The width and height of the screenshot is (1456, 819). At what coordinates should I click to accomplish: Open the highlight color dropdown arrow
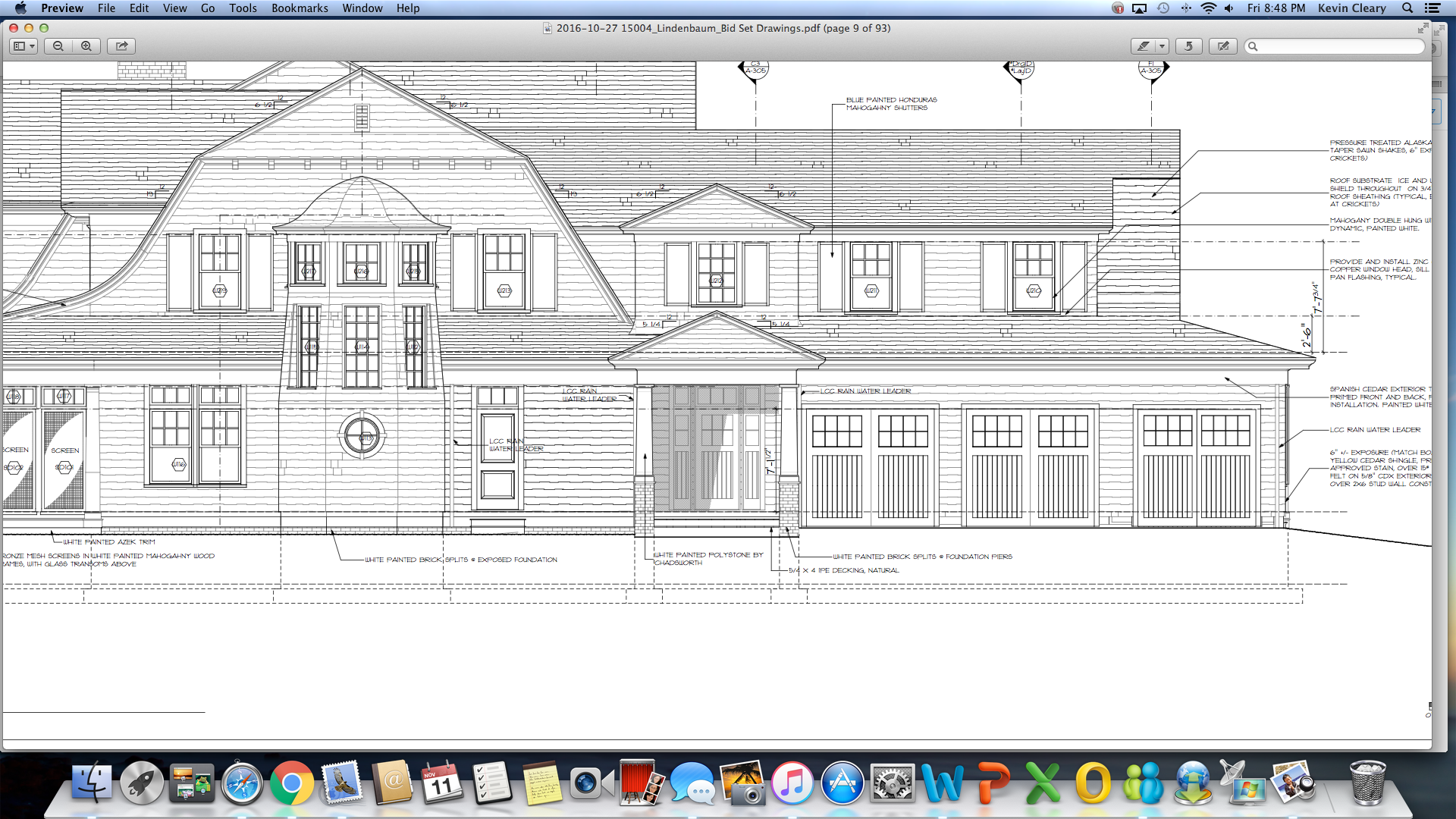pos(1162,46)
